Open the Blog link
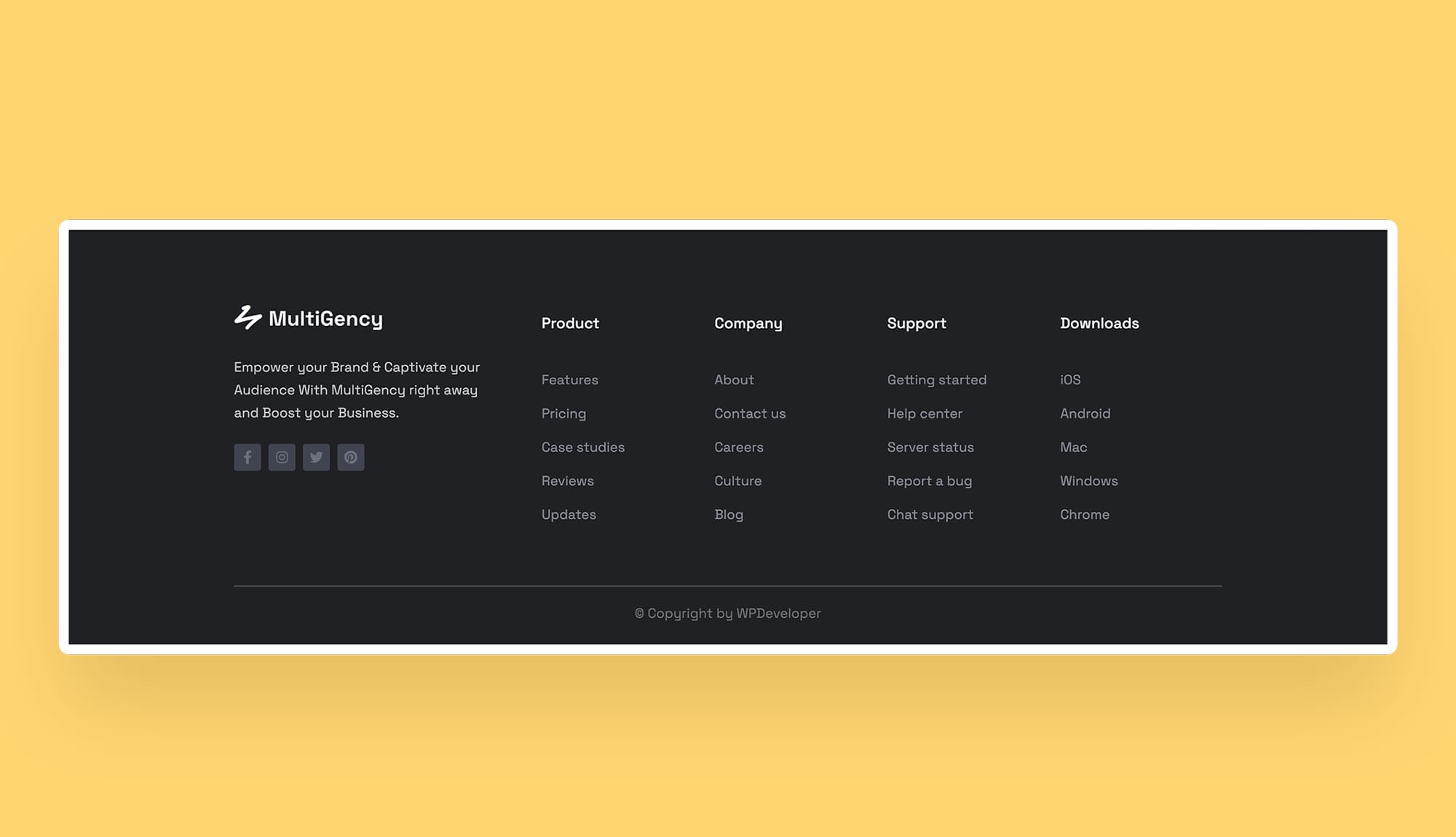 pyautogui.click(x=728, y=515)
